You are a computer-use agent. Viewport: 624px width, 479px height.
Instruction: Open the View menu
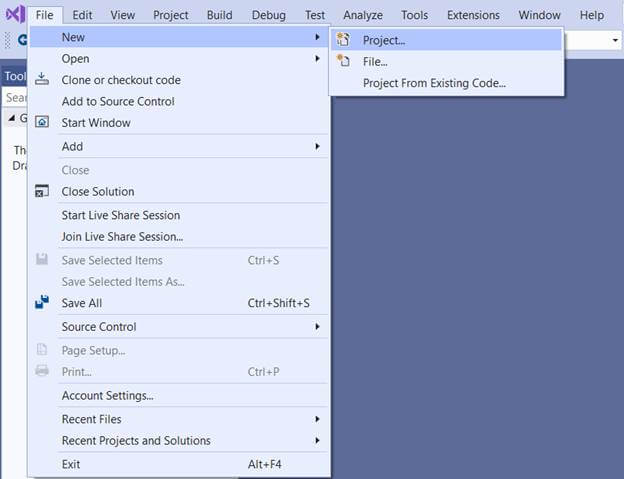tap(123, 15)
